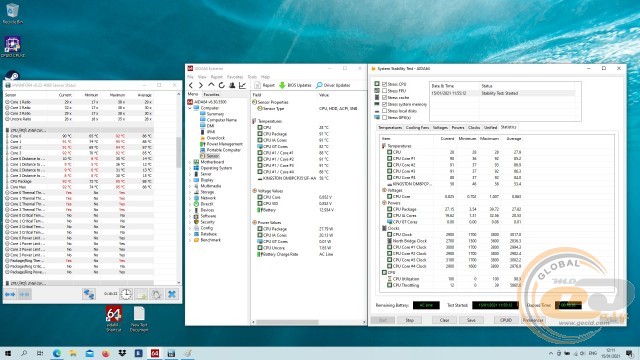The width and height of the screenshot is (640, 360).
Task: Enable the Stress GPU(s) checkbox
Action: [384, 118]
